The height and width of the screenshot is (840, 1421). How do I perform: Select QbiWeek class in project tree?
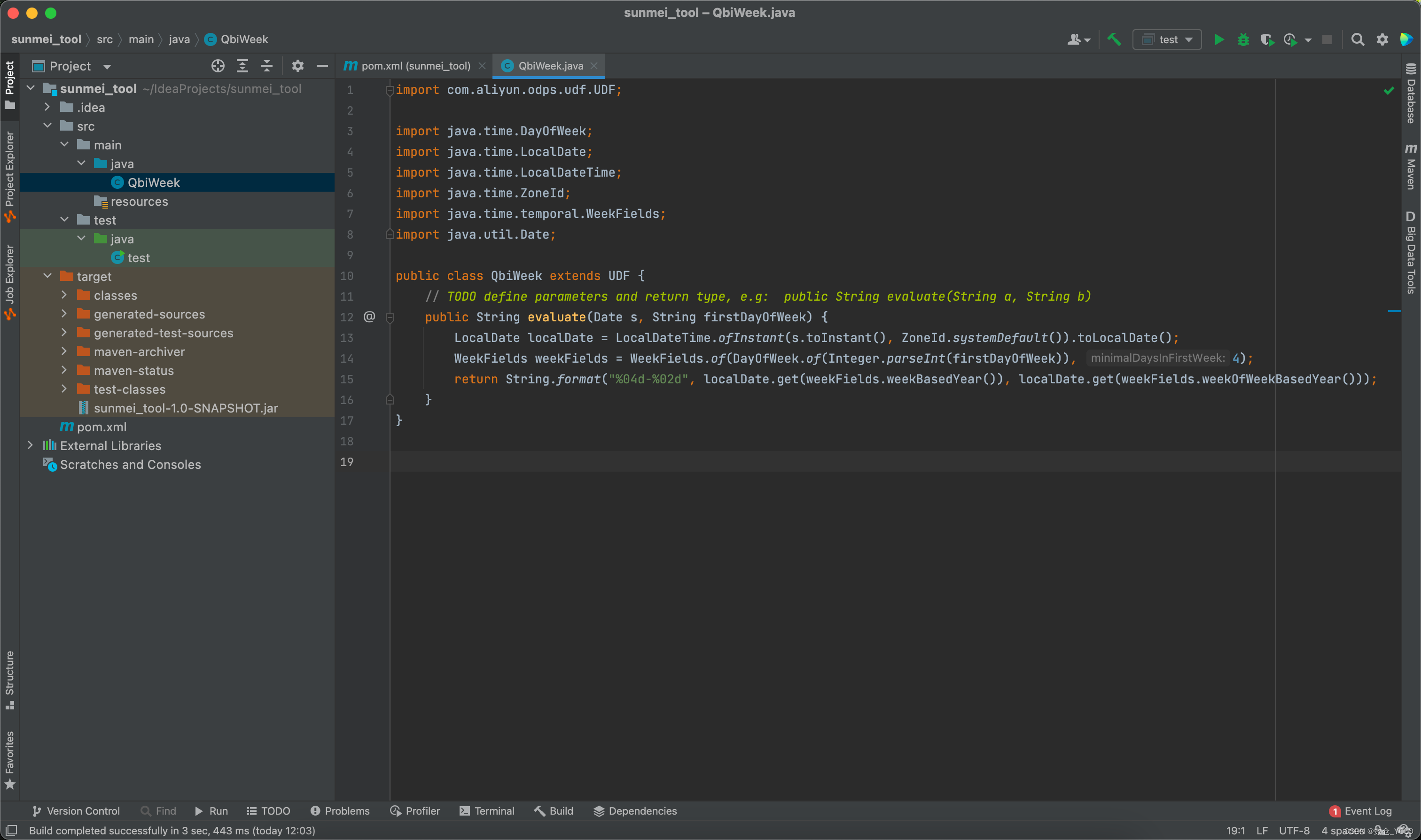click(177, 182)
